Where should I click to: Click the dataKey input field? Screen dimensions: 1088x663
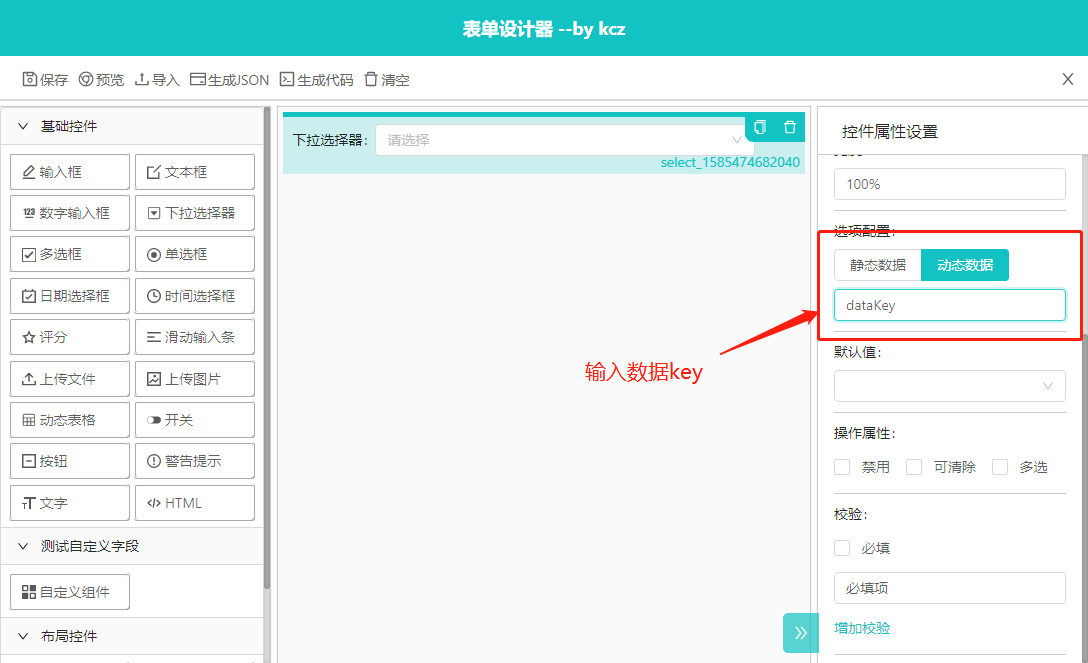click(949, 305)
